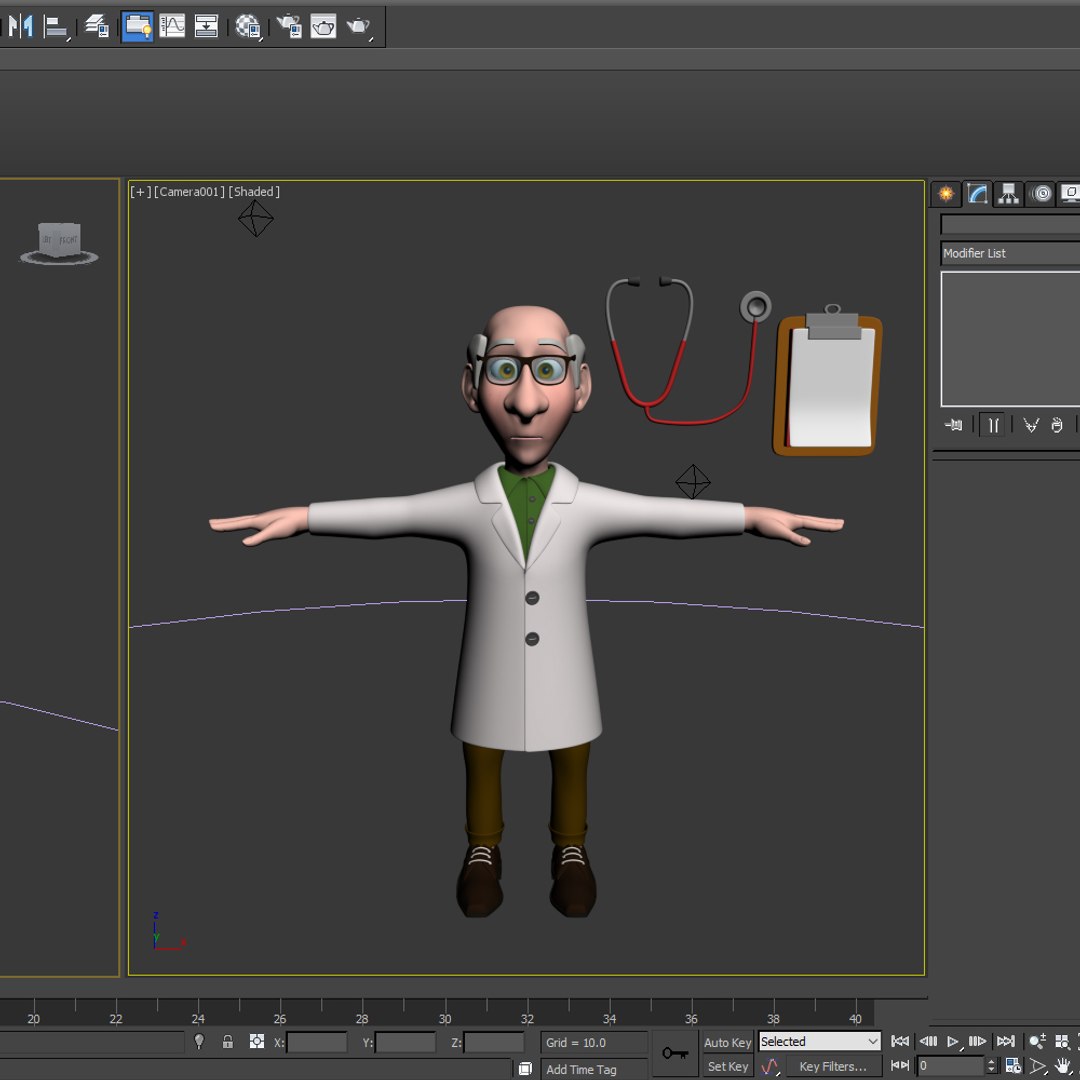The height and width of the screenshot is (1080, 1080).
Task: Toggle Key Mode button
Action: [x=900, y=1066]
